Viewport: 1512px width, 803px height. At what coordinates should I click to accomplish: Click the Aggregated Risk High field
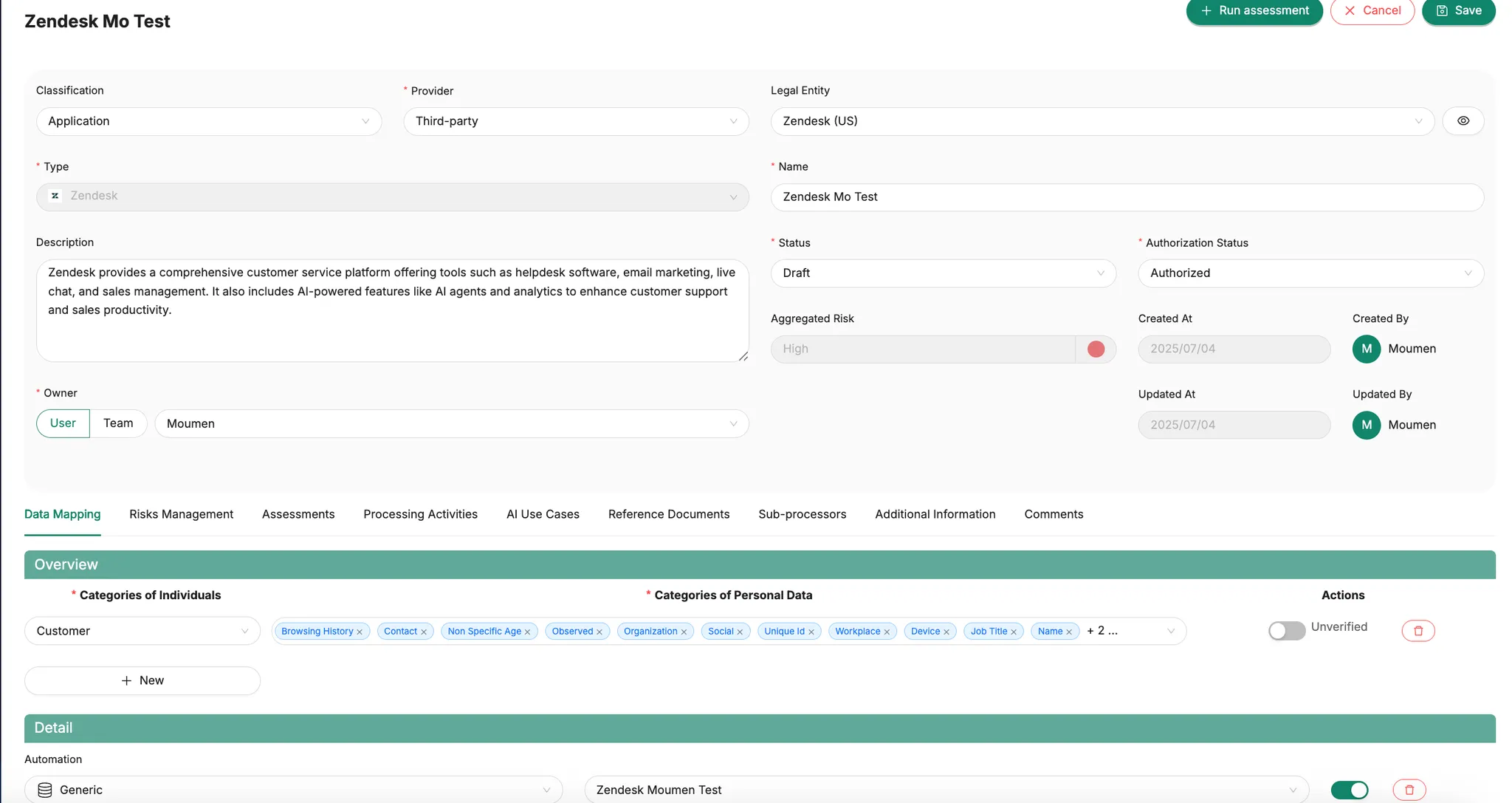(x=923, y=349)
